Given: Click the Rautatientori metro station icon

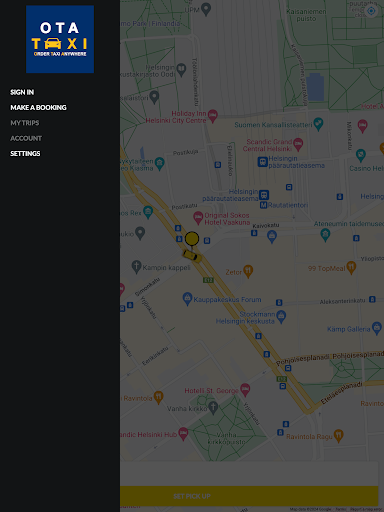Looking at the screenshot, I should [264, 205].
